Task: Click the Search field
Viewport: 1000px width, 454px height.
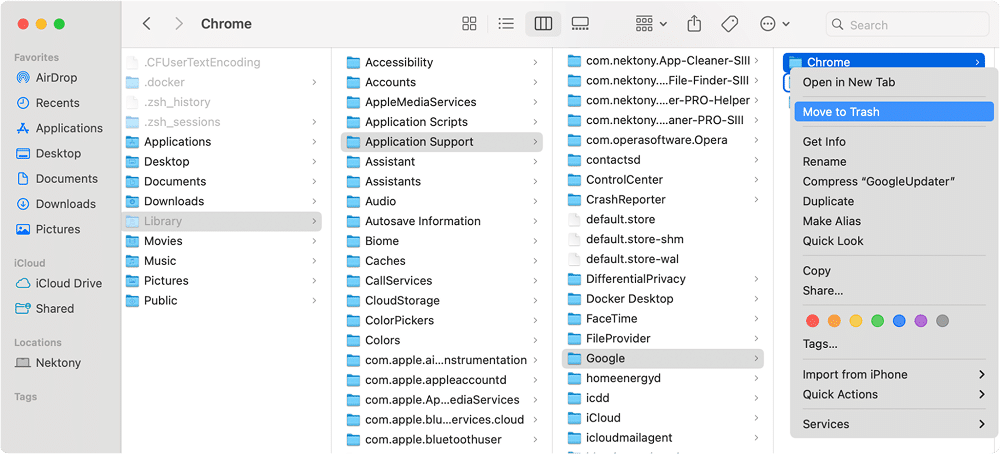Action: (x=908, y=25)
